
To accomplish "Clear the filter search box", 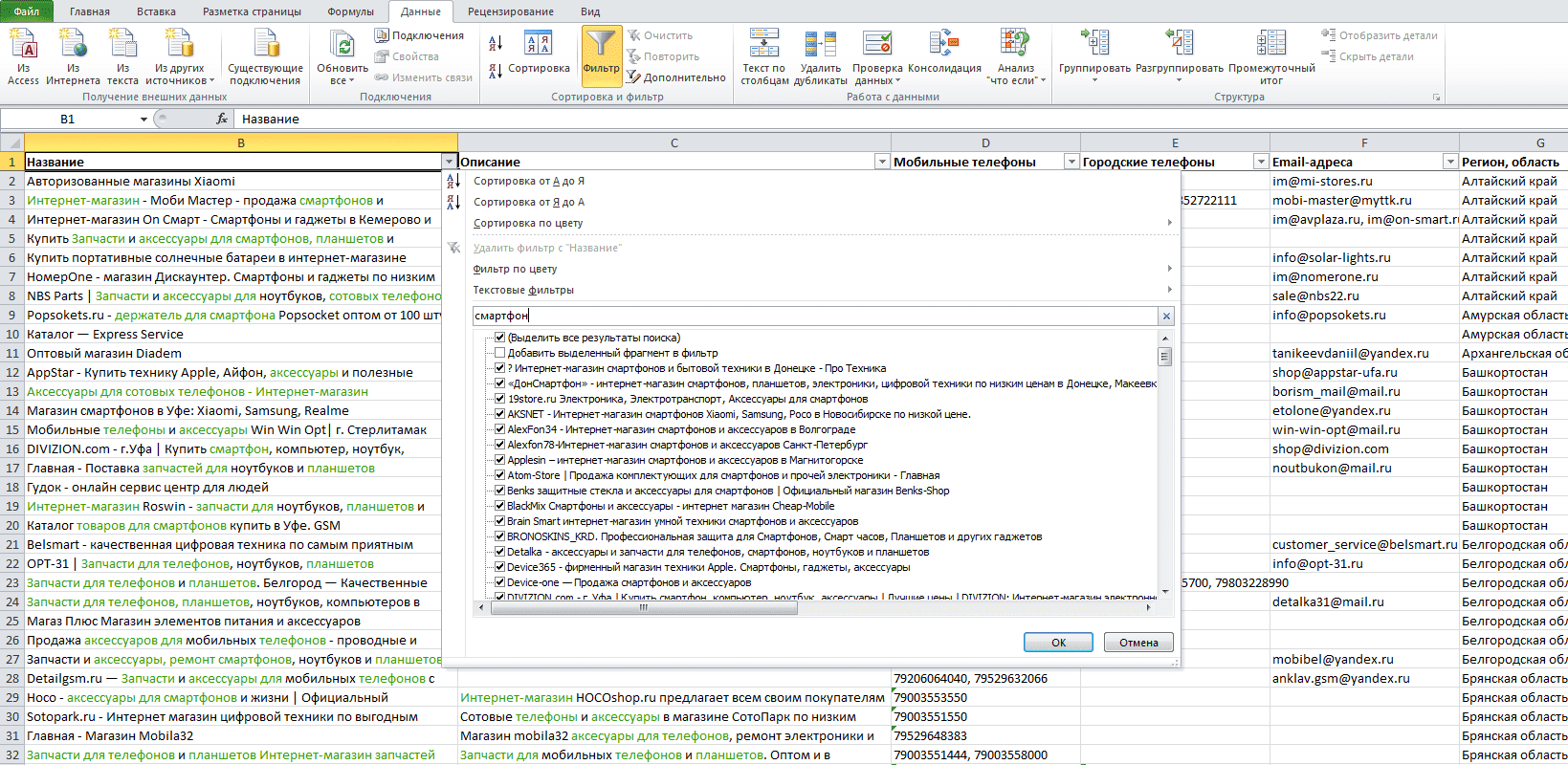I will 1166,316.
